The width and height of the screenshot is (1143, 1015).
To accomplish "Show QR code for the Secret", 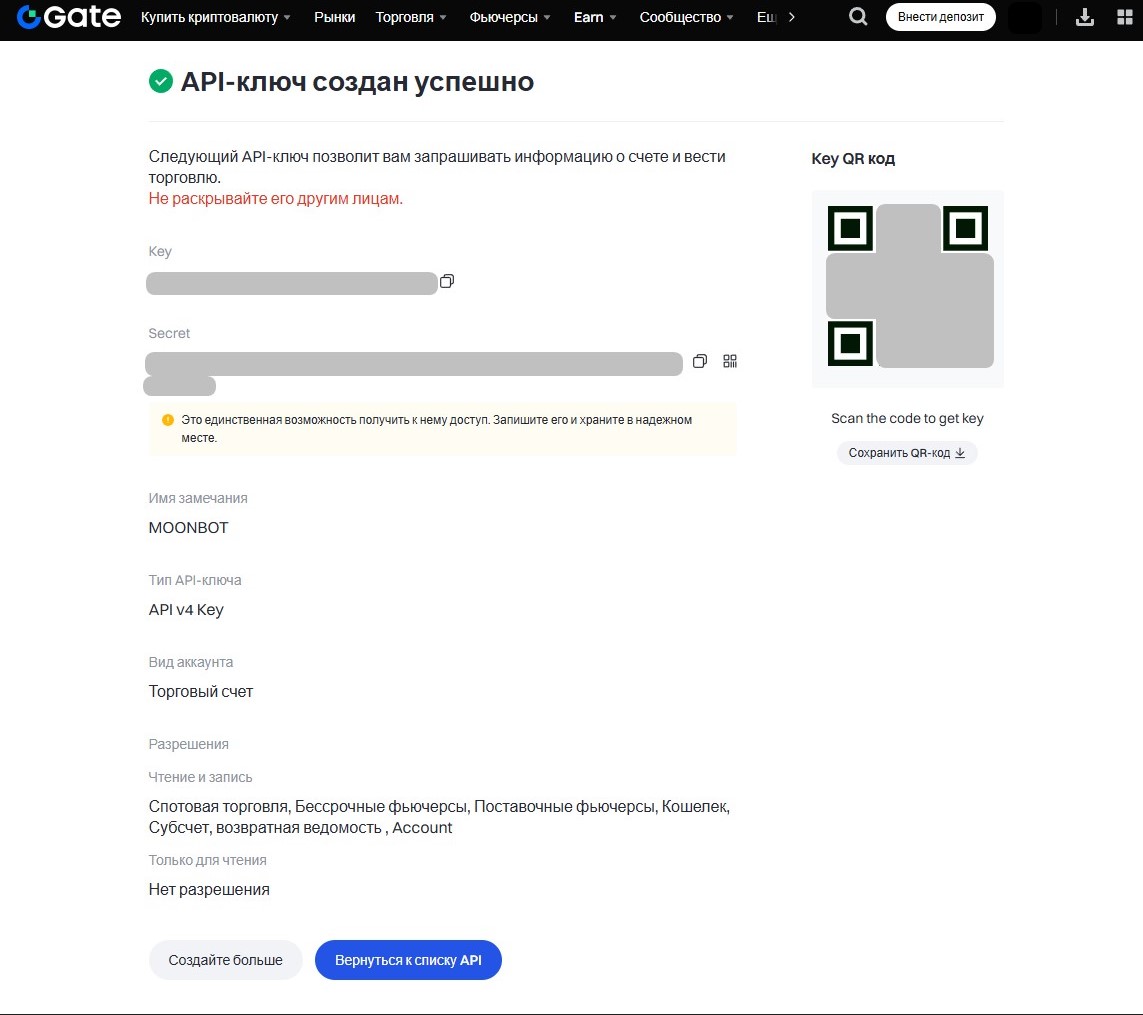I will (x=730, y=362).
